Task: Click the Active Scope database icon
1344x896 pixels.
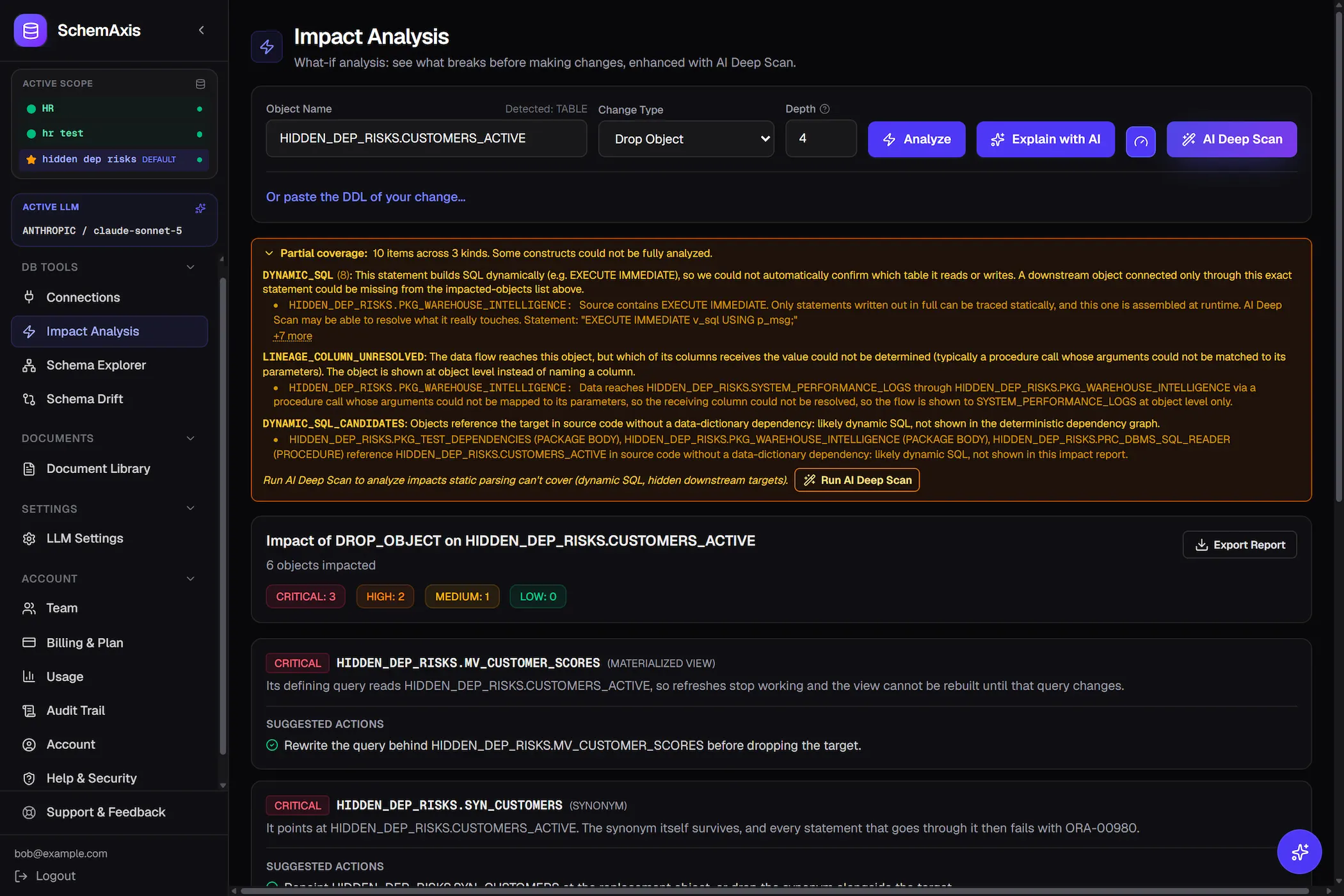Action: 200,84
